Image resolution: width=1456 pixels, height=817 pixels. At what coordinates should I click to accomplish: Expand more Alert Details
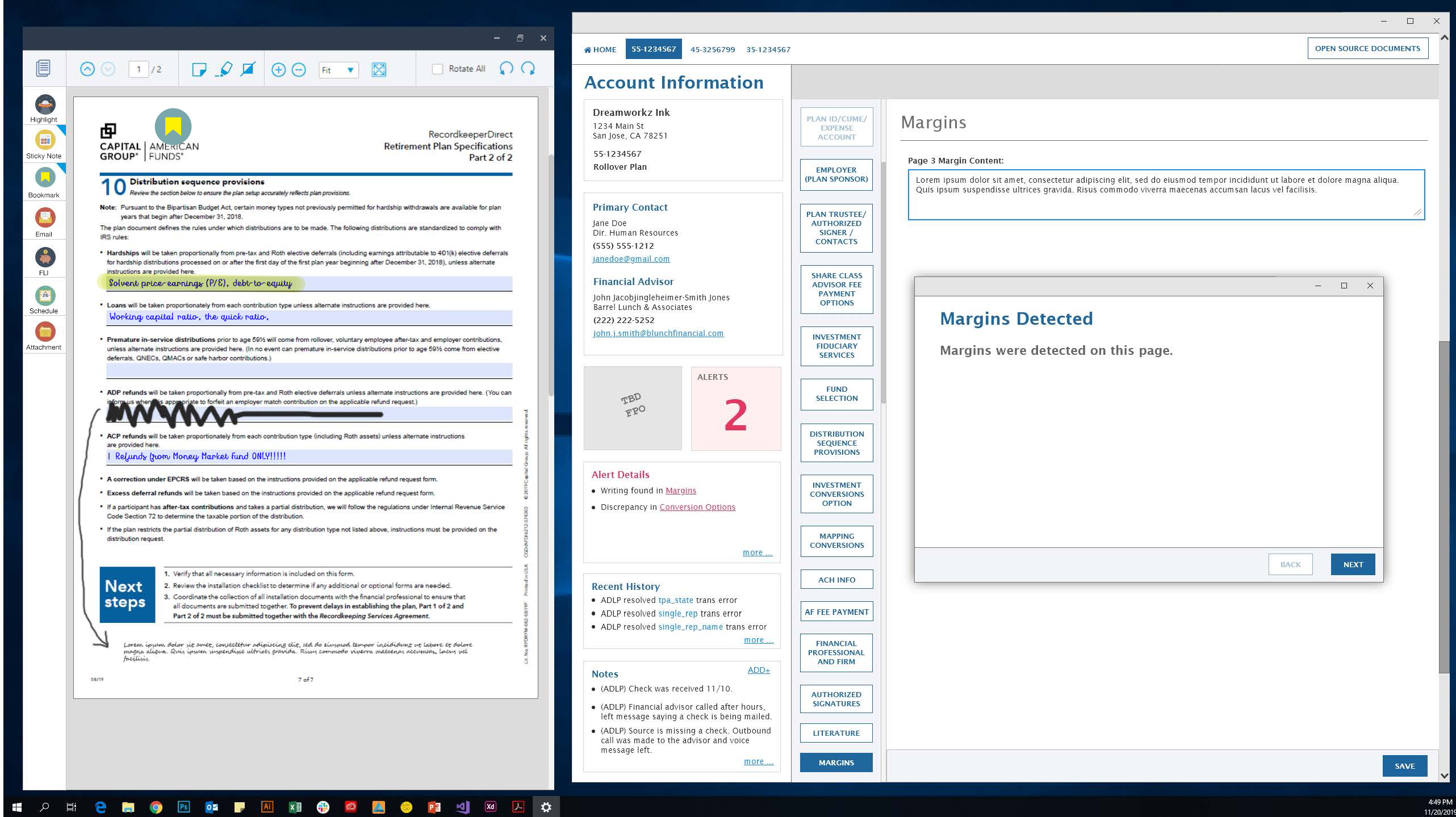click(757, 552)
